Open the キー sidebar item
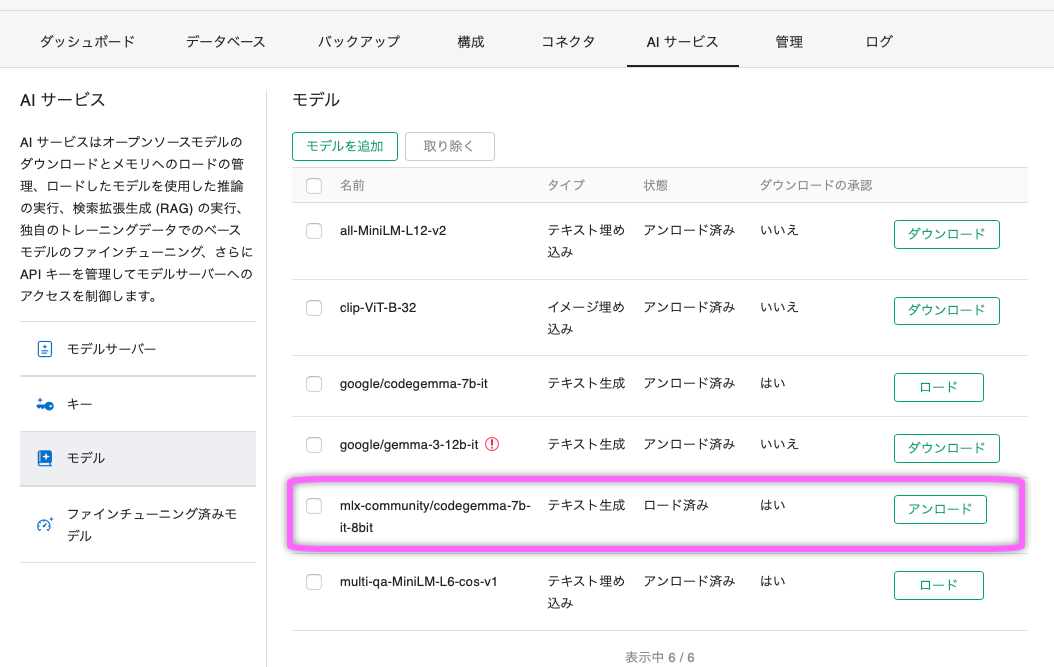 [x=138, y=404]
